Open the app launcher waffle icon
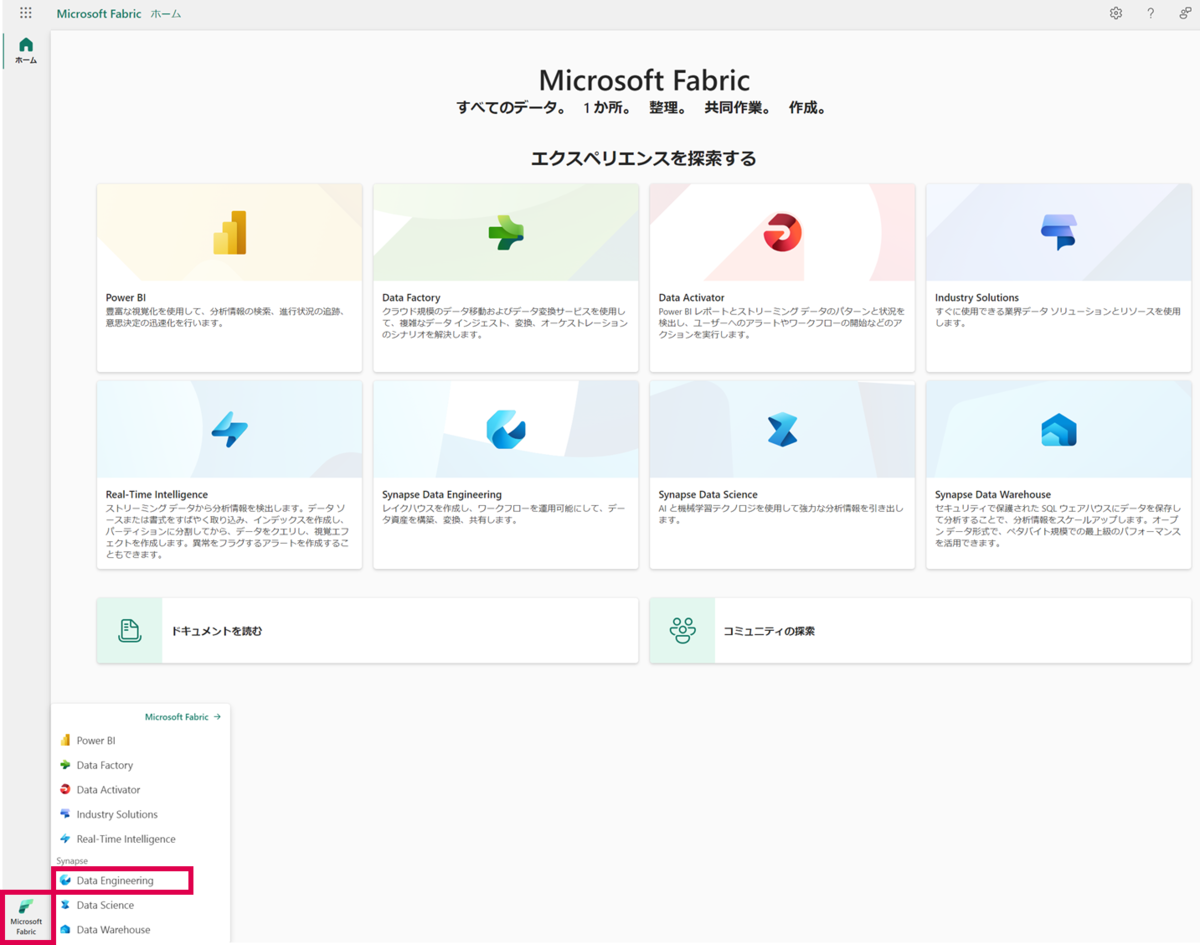 click(26, 13)
